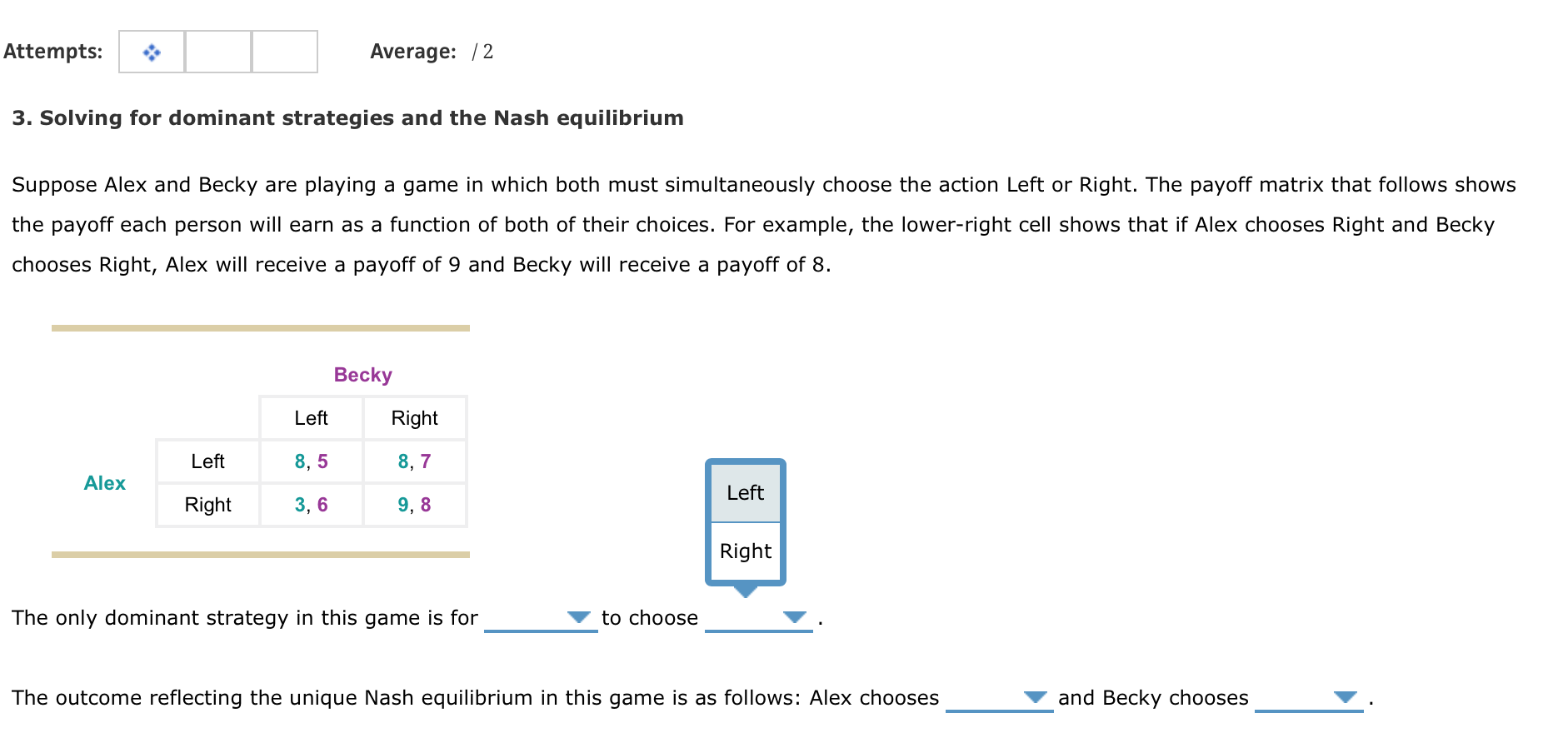Click Becky's 'Right' column header
This screenshot has height=743, width=1568.
click(x=415, y=418)
